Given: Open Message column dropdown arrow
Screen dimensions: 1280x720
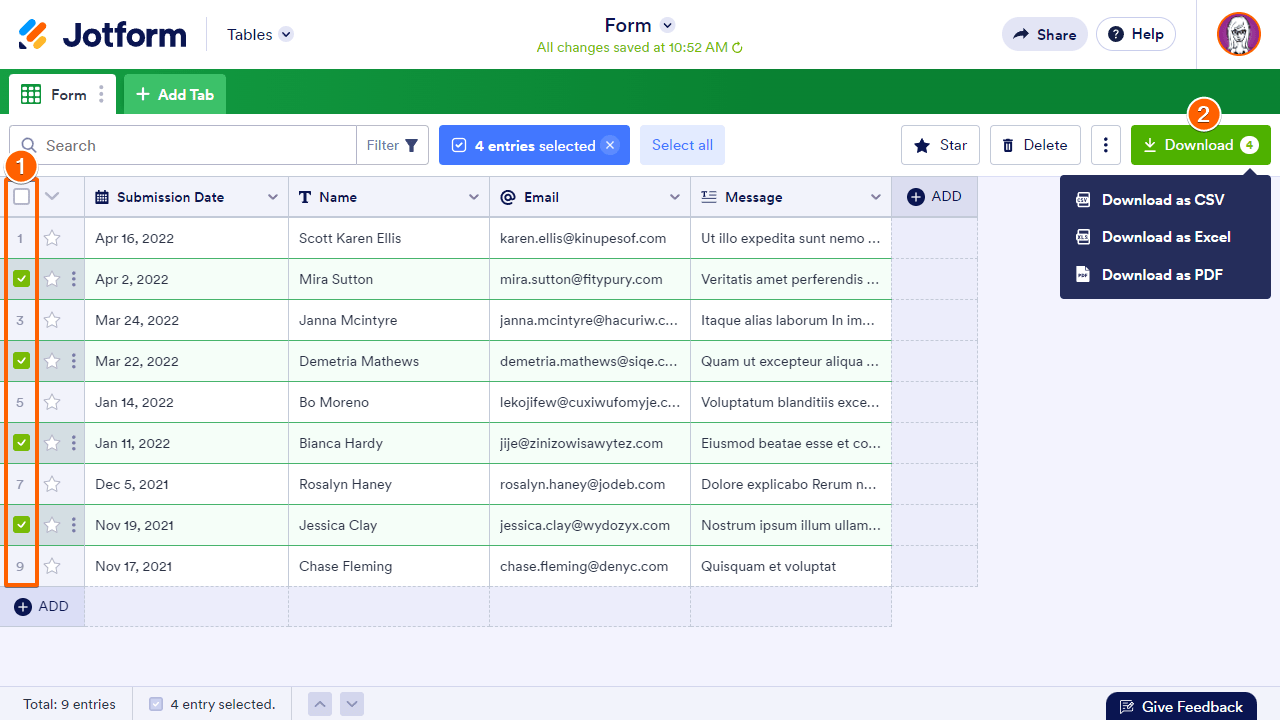Looking at the screenshot, I should (x=876, y=197).
